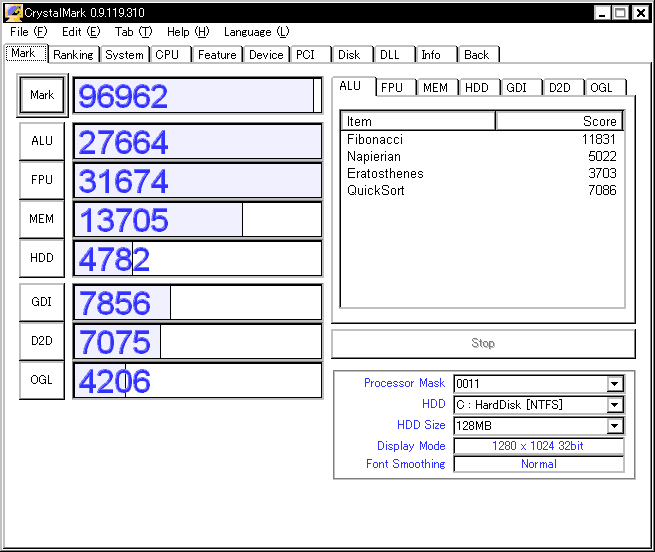The width and height of the screenshot is (655, 552).
Task: Switch to the Ranking tab
Action: [74, 55]
